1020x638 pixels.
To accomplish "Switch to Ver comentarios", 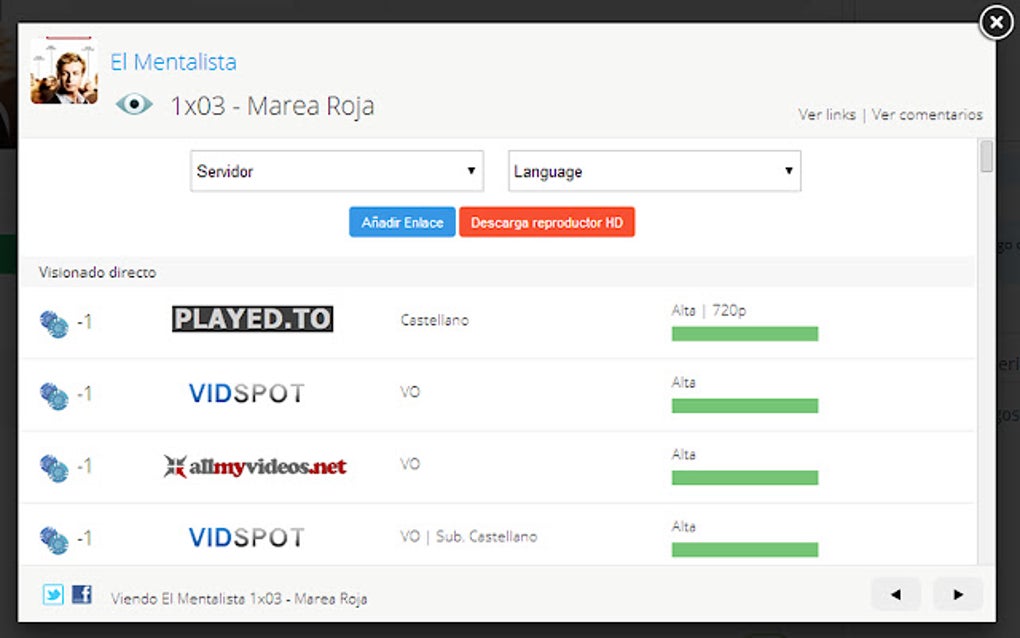I will point(927,114).
